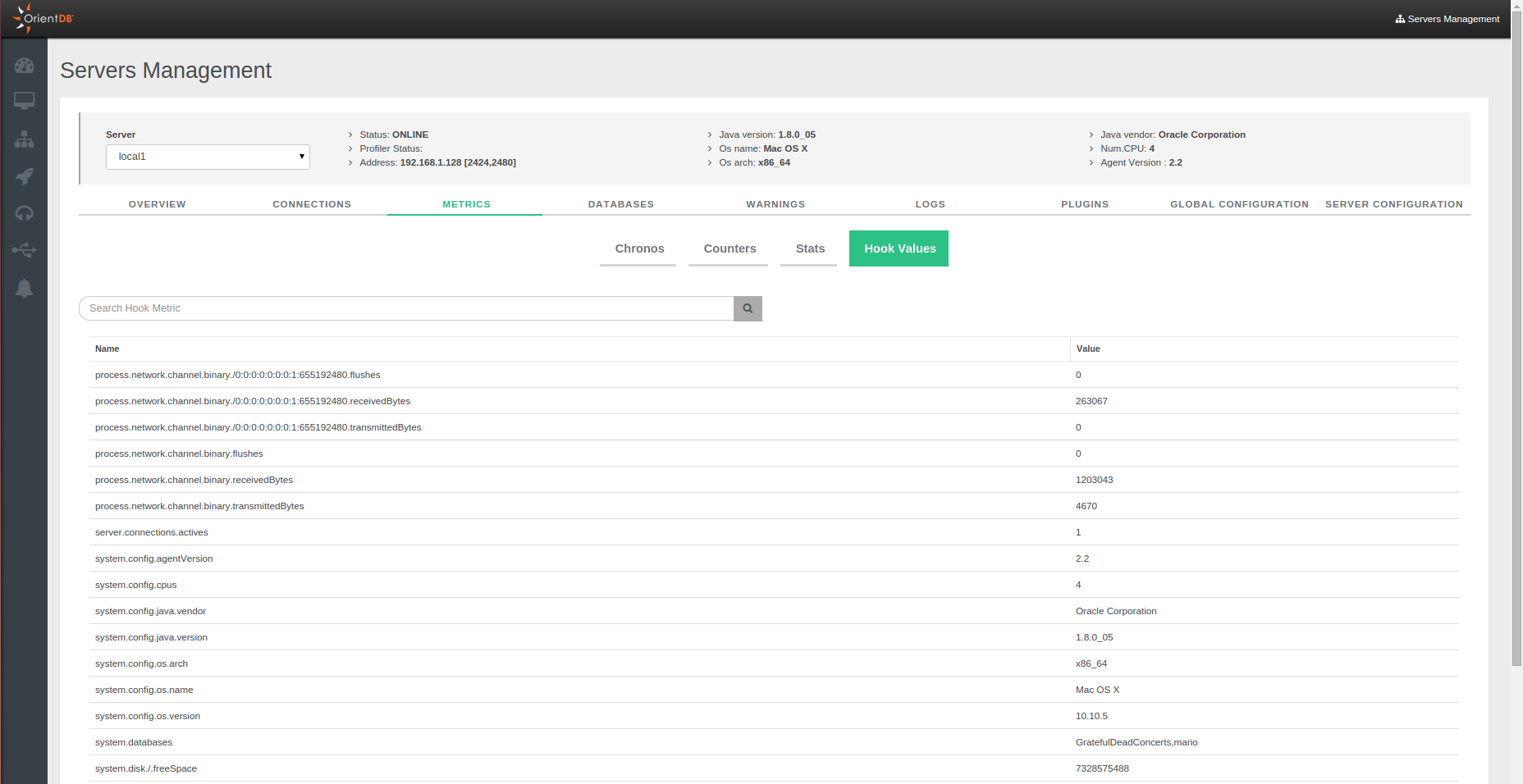The image size is (1523, 784).
Task: Show the Chronos metrics
Action: pyautogui.click(x=639, y=248)
